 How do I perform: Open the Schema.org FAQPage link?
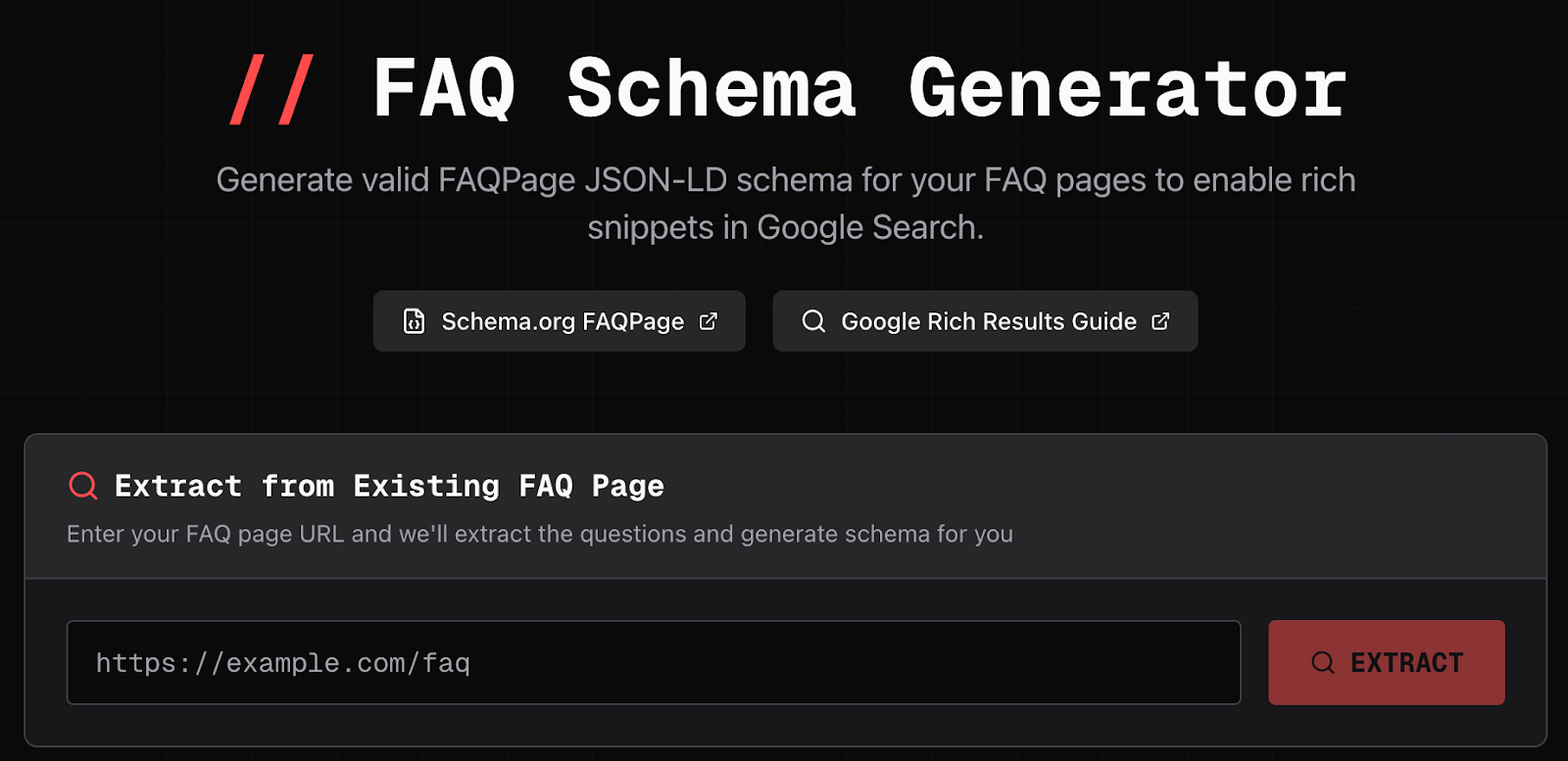click(x=562, y=321)
